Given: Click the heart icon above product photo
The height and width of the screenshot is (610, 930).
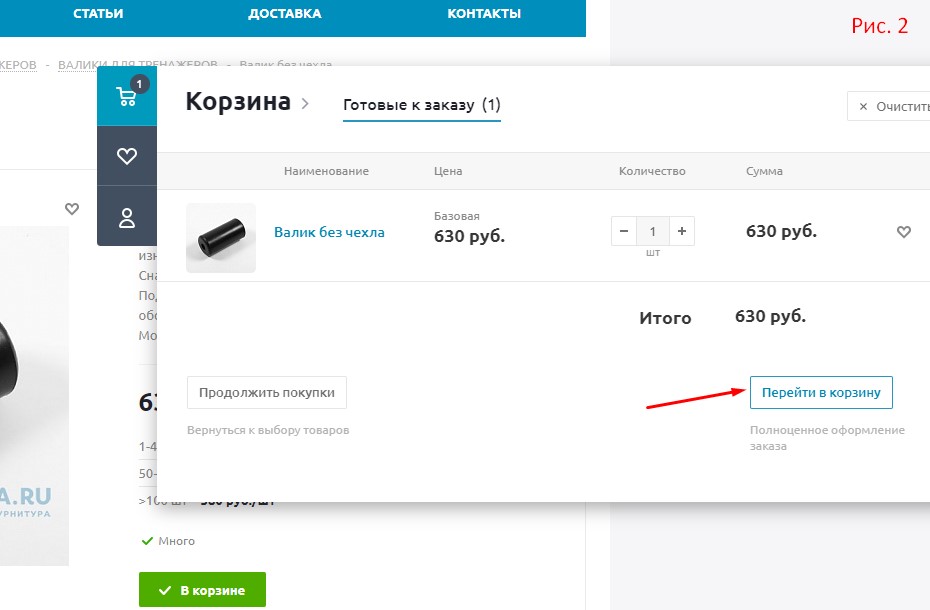Looking at the screenshot, I should (x=72, y=209).
